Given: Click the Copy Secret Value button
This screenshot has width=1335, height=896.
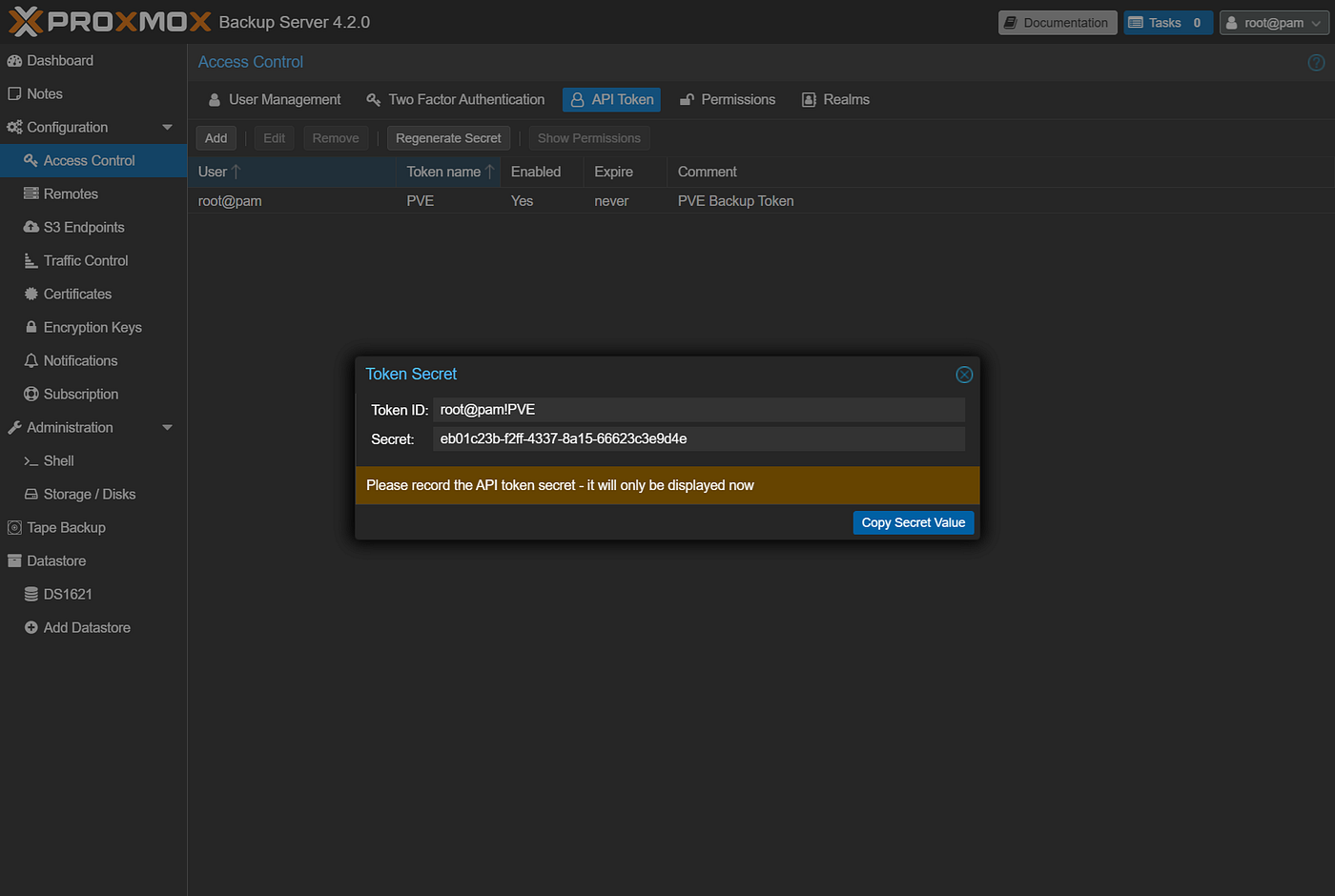Looking at the screenshot, I should click(914, 523).
